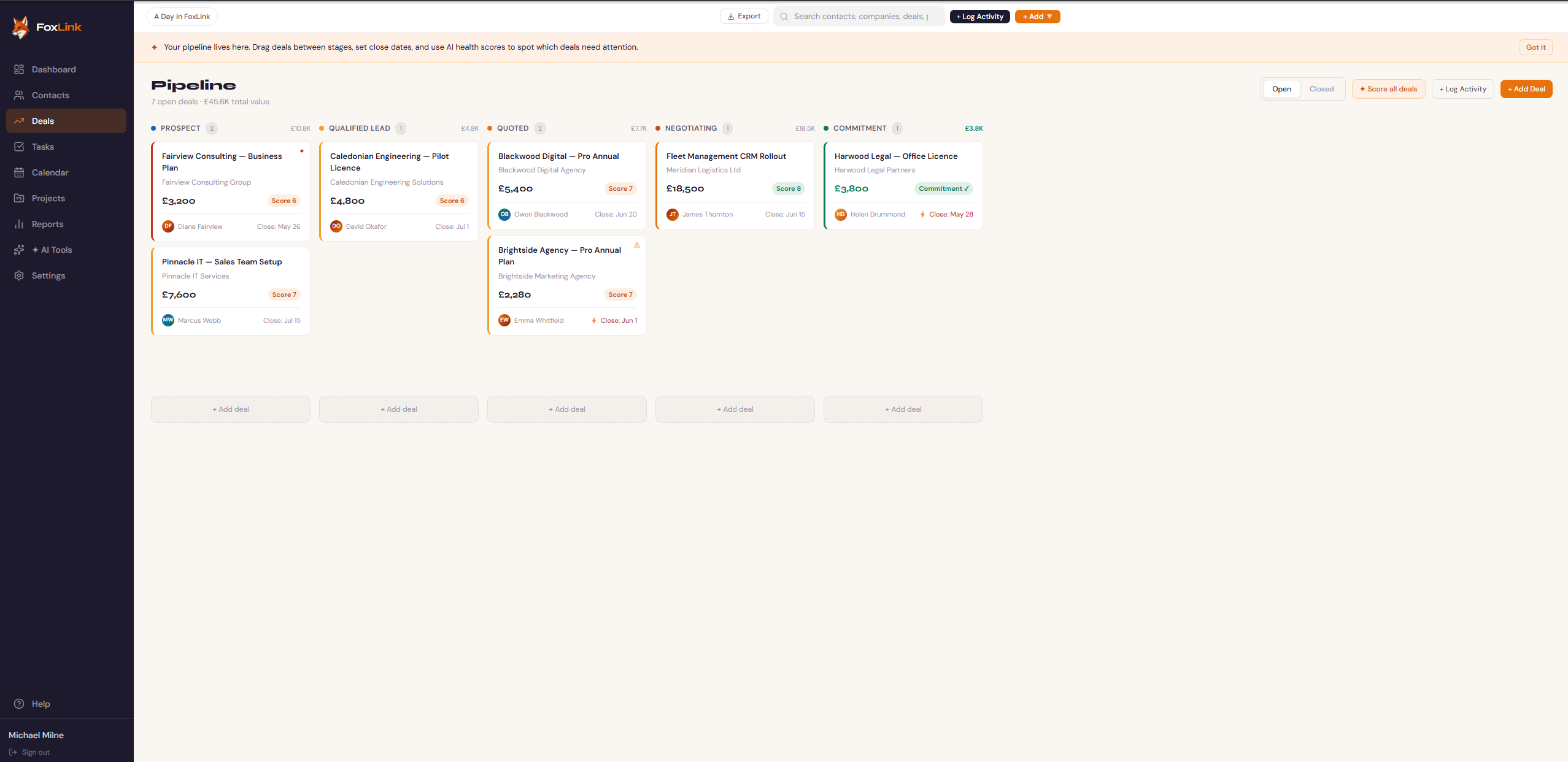The height and width of the screenshot is (762, 1568).
Task: Open the Tasks checkbox icon
Action: coord(19,147)
